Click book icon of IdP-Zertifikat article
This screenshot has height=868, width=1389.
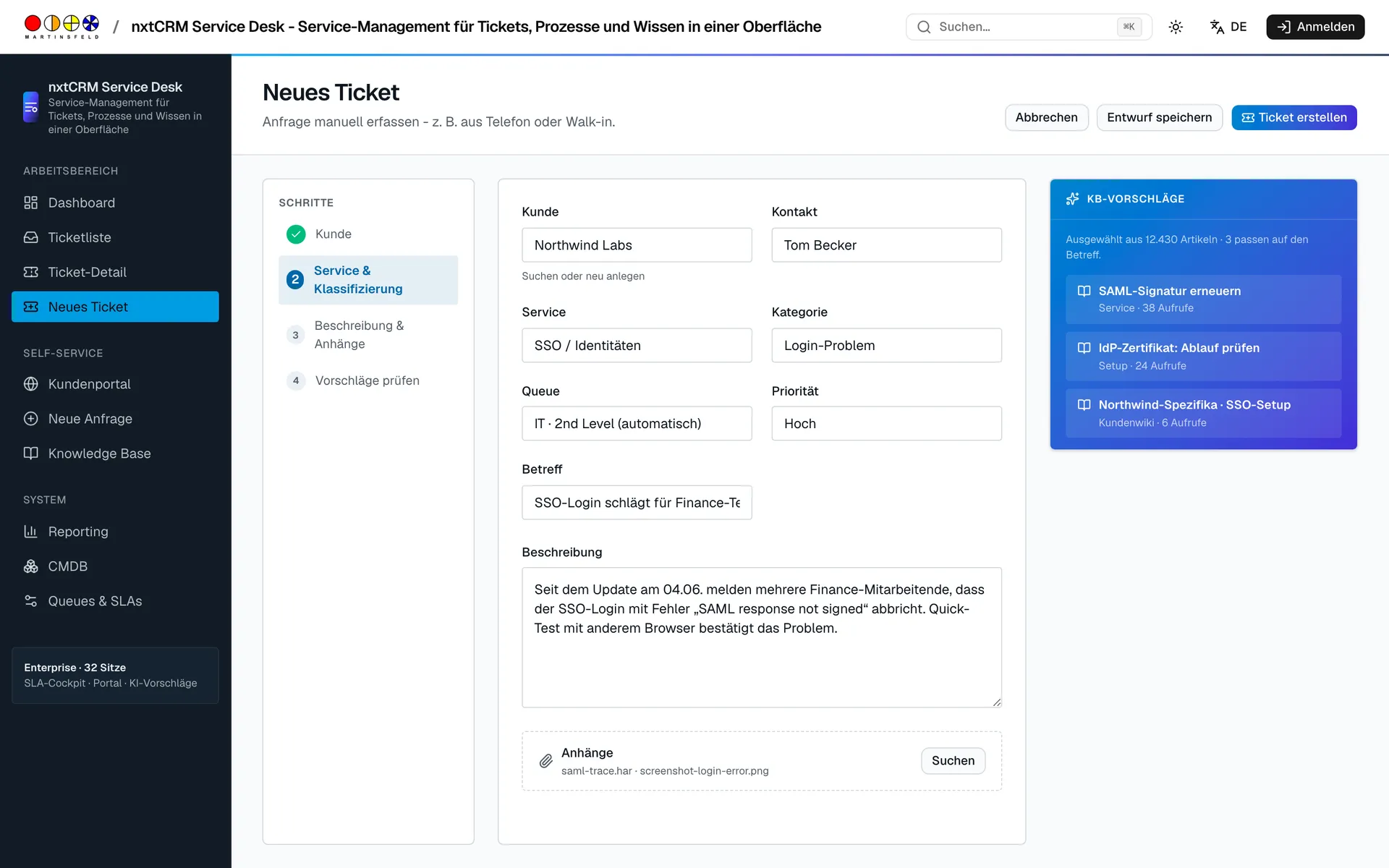pyautogui.click(x=1084, y=348)
